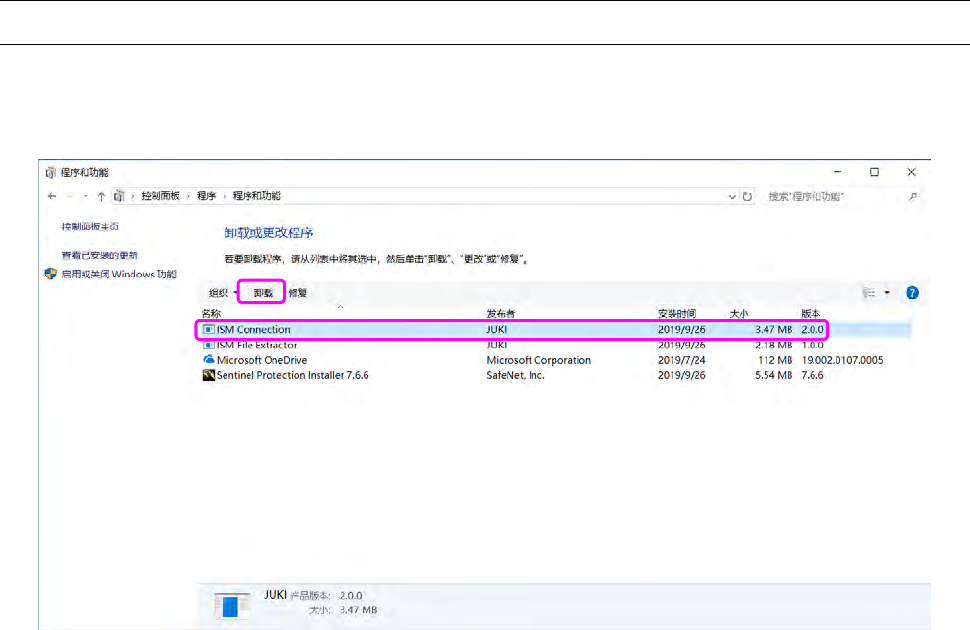Sort by the 大小 column header
The image size is (970, 630).
[x=739, y=314]
